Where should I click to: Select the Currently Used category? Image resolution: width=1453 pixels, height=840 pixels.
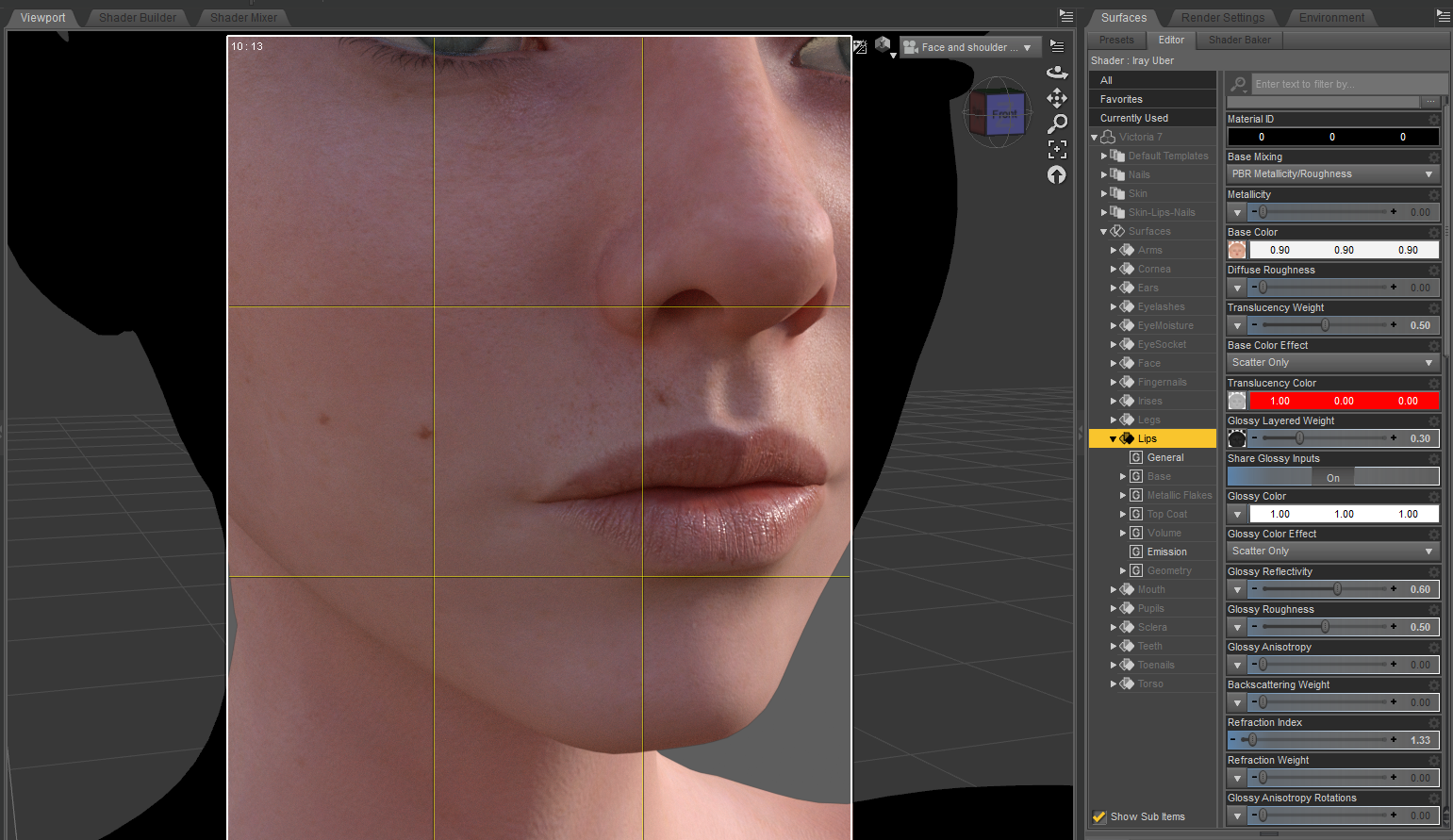[1152, 118]
